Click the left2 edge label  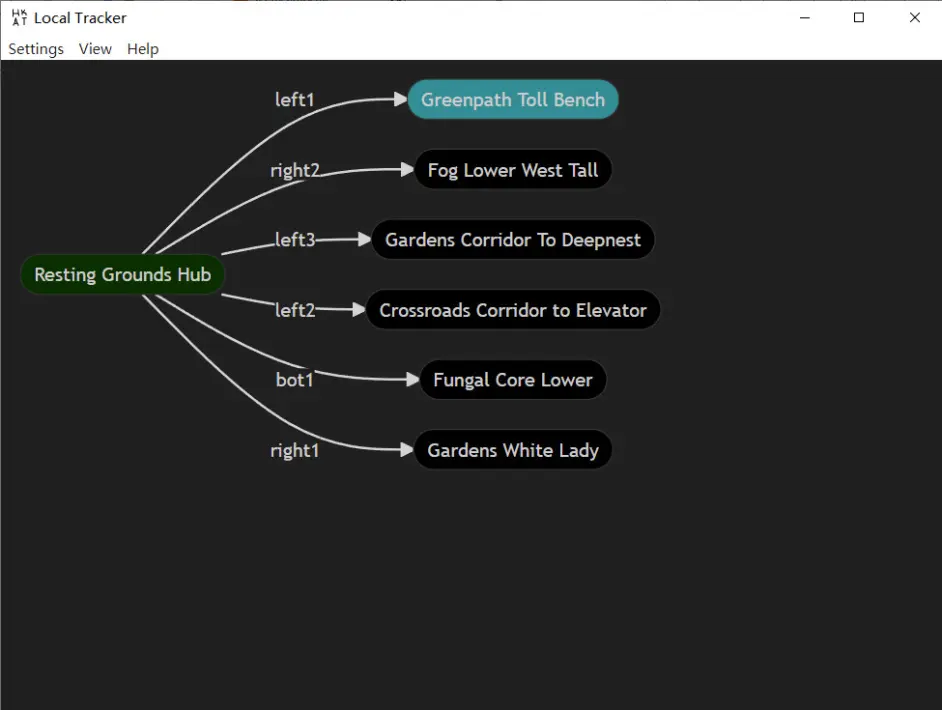point(295,310)
